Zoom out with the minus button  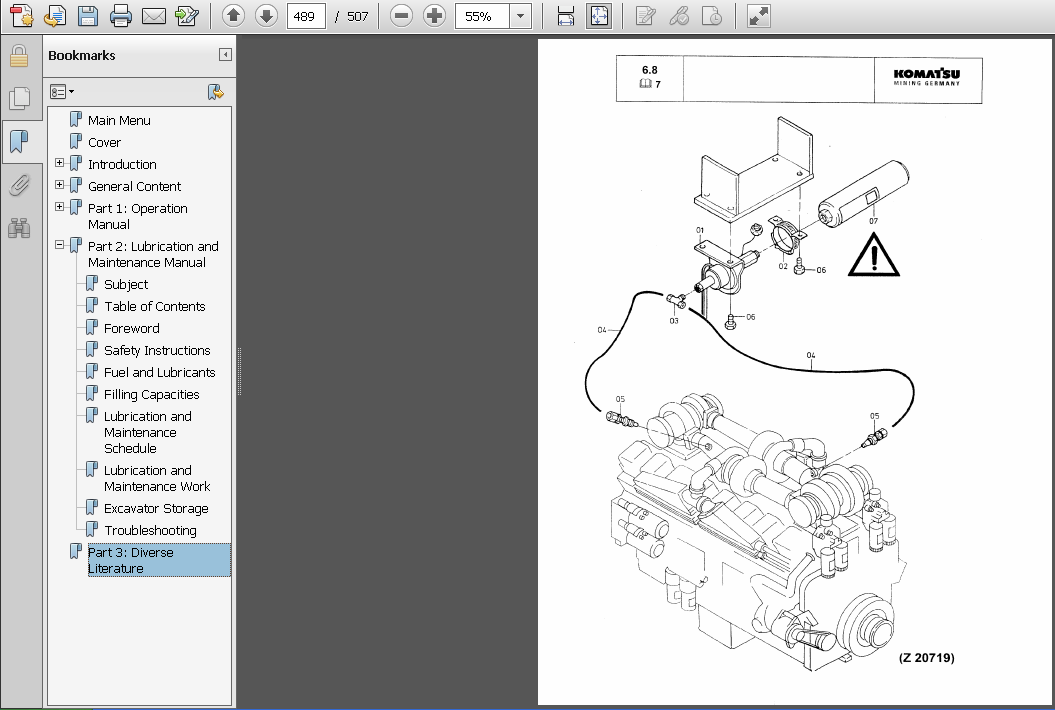401,15
